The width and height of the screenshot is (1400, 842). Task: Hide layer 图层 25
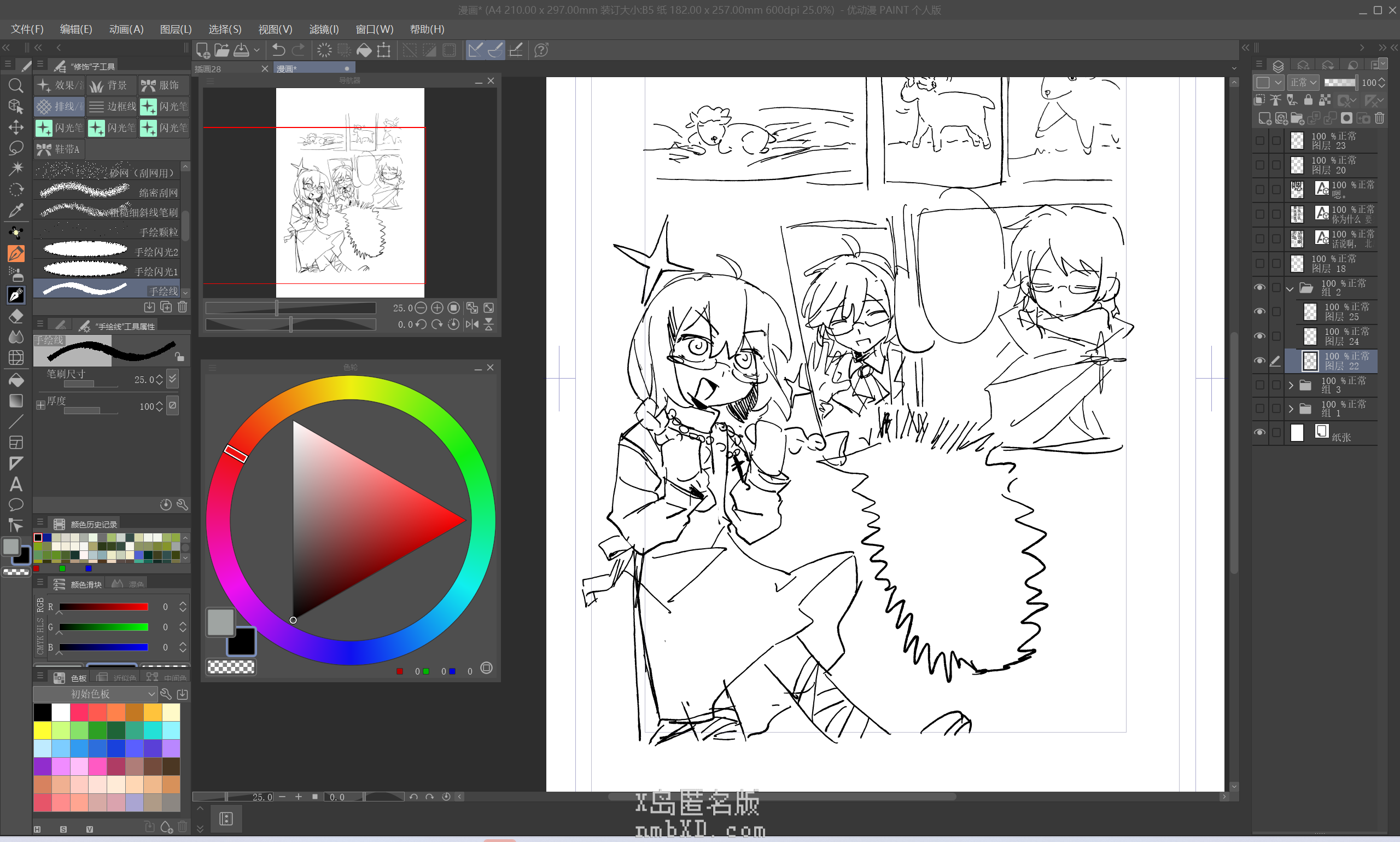point(1259,311)
